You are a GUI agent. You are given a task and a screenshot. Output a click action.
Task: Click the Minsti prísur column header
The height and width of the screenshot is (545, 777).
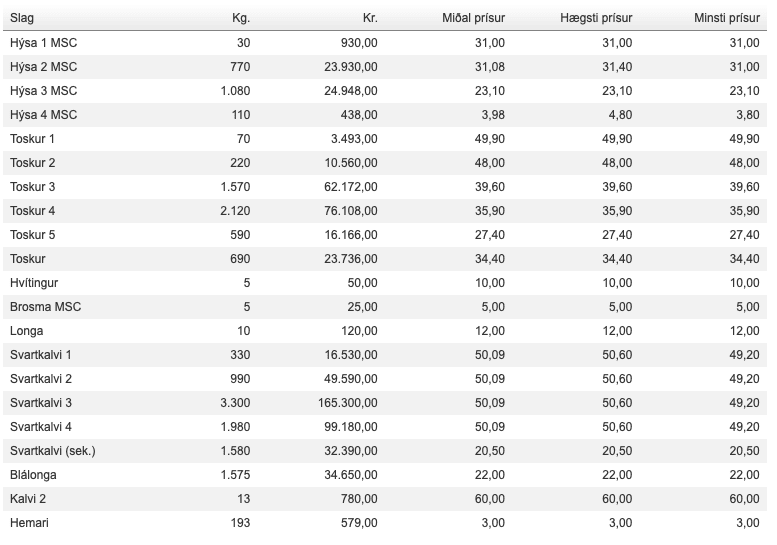point(726,18)
